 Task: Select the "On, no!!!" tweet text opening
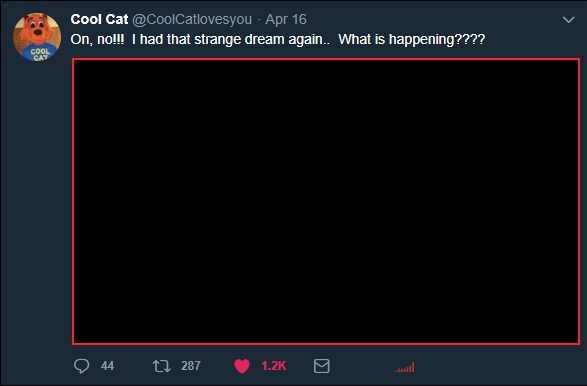tap(97, 39)
